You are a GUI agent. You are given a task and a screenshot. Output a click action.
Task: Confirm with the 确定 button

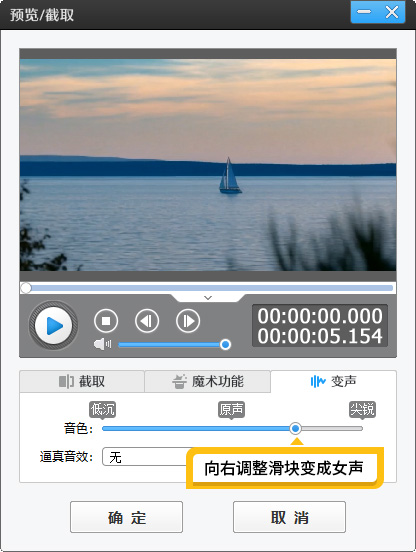126,517
